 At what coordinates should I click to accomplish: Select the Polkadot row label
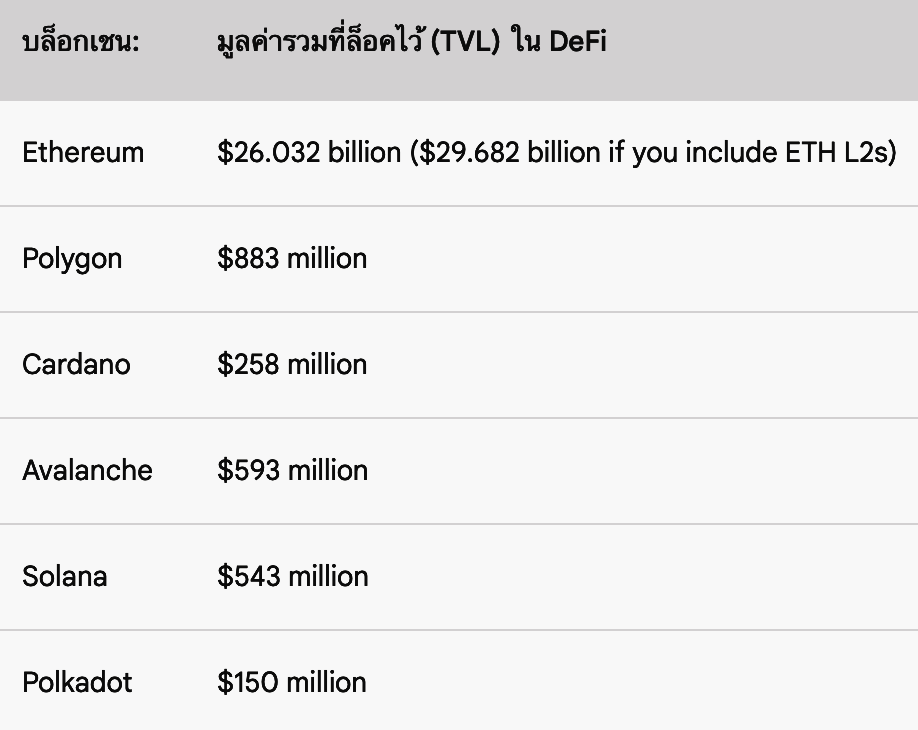pyautogui.click(x=77, y=682)
